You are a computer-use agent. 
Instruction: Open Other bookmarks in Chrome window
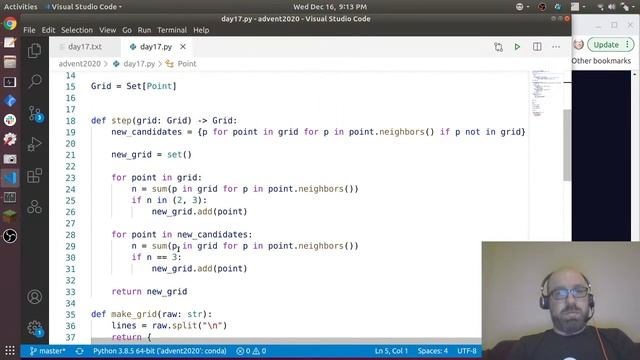(x=601, y=61)
